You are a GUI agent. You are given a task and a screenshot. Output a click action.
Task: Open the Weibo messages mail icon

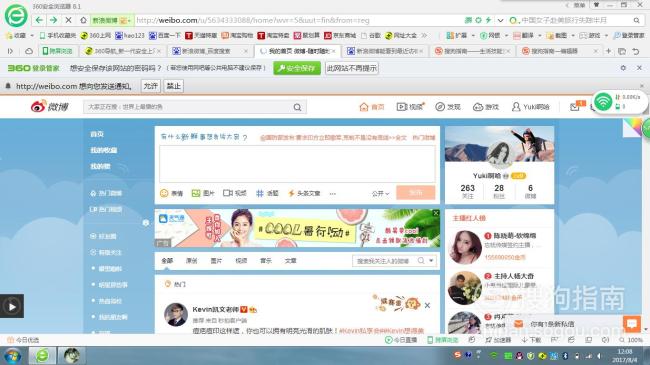[575, 107]
